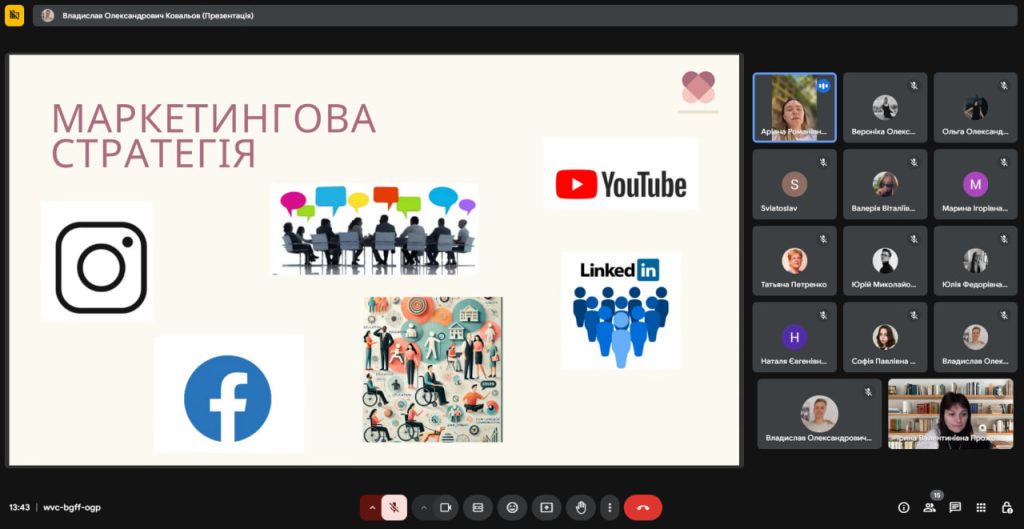Open host controls lock icon
Screen dimensions: 1024x529
click(1007, 507)
